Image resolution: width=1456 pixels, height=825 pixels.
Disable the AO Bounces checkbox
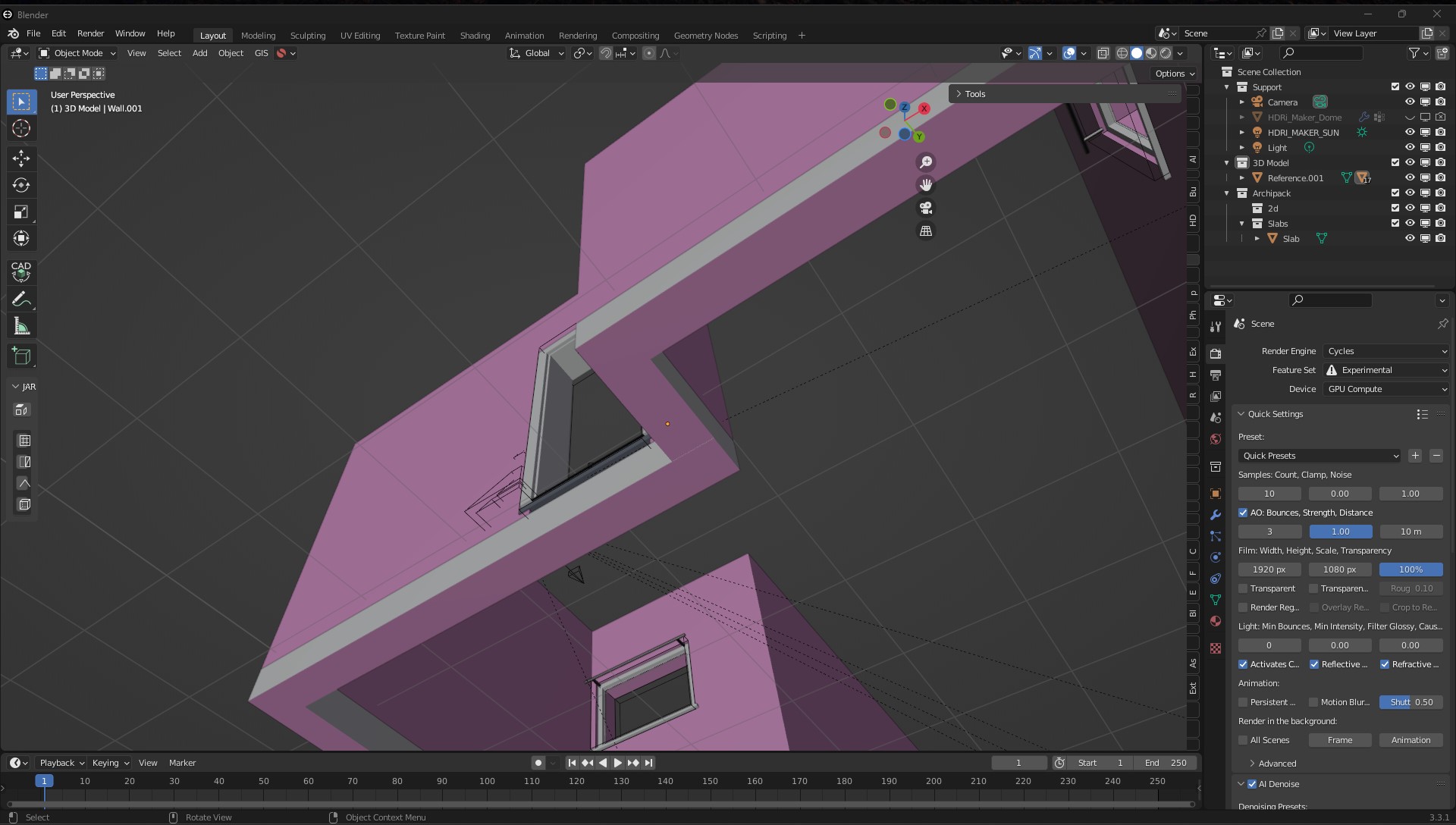[x=1243, y=513]
